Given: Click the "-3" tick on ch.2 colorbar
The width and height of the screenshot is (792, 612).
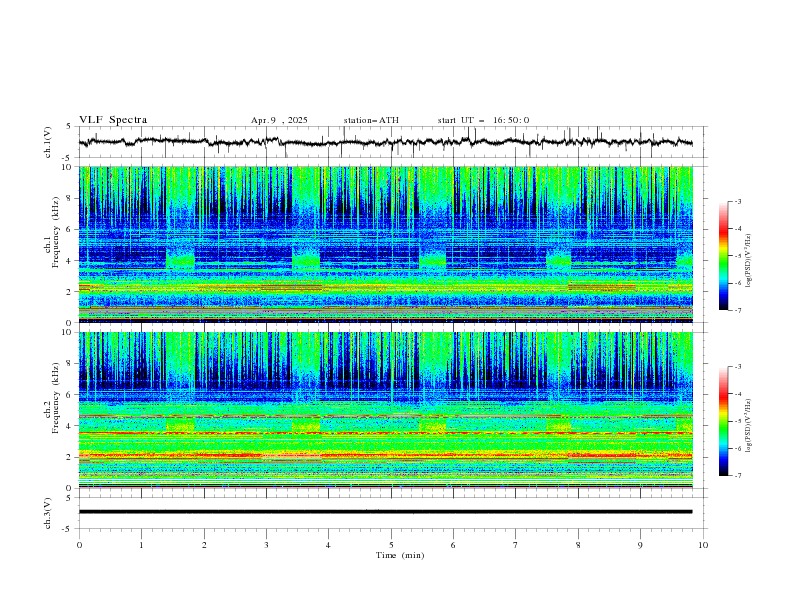Looking at the screenshot, I should click(737, 367).
